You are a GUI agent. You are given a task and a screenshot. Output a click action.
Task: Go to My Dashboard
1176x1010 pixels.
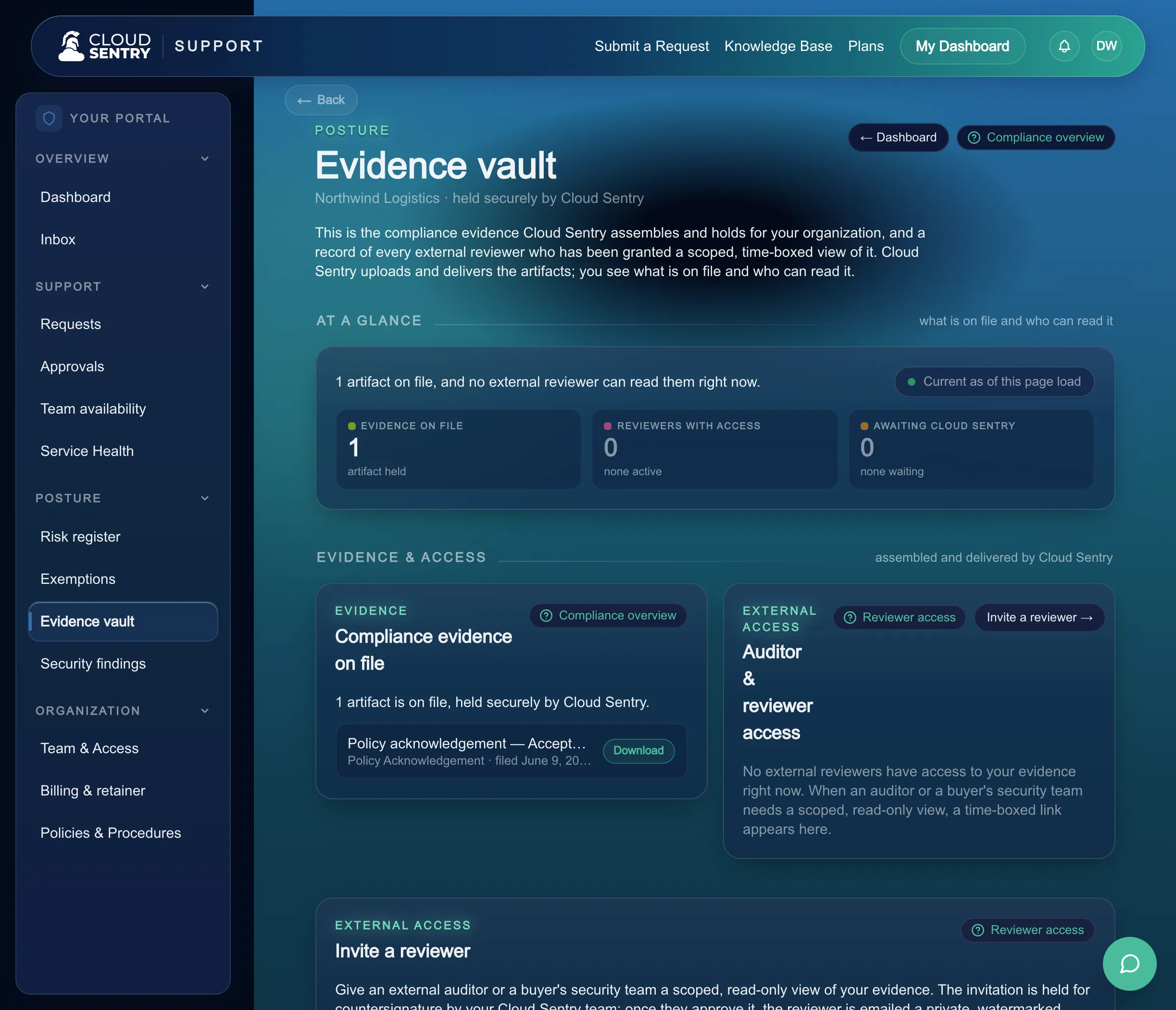(962, 46)
